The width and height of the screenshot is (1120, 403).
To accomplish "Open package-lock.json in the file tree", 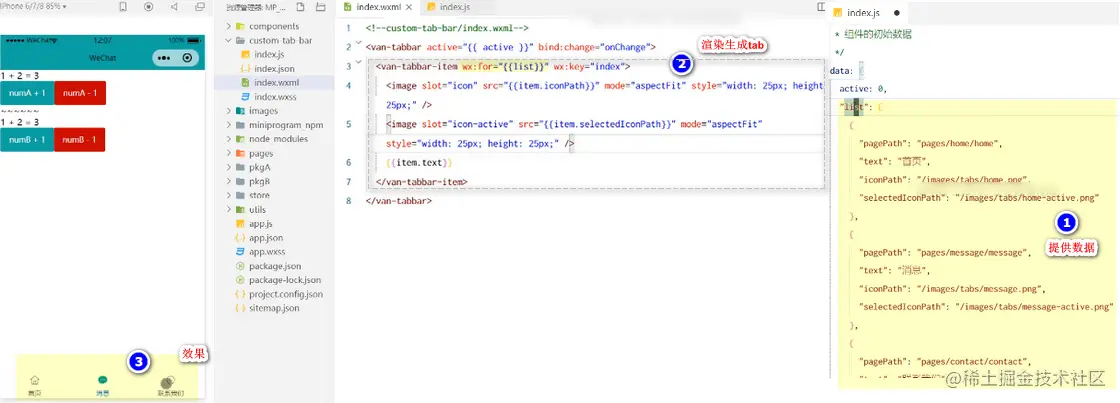I will 285,280.
